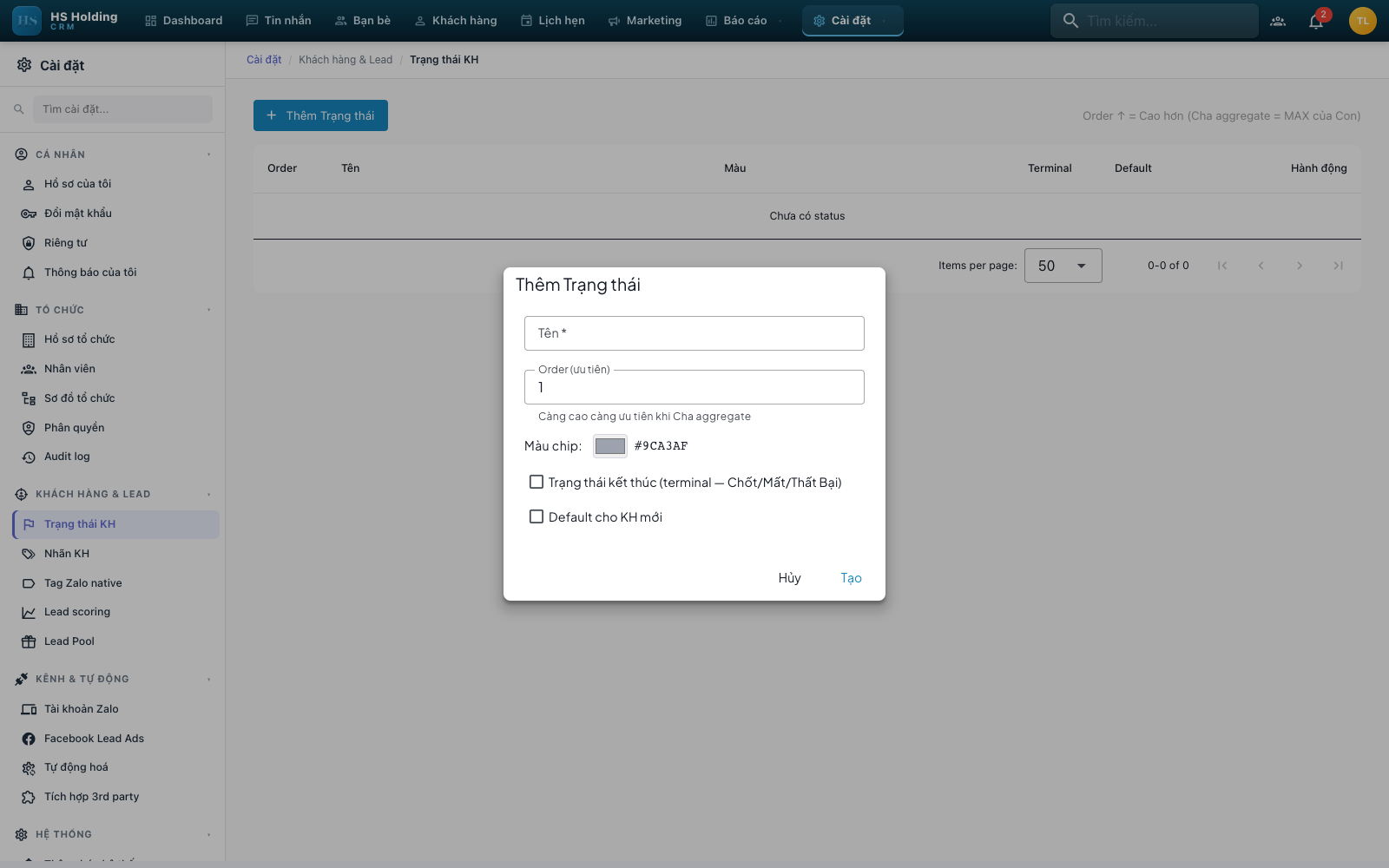Open the notification bell icon
Viewport: 1389px width, 868px height.
(x=1316, y=21)
